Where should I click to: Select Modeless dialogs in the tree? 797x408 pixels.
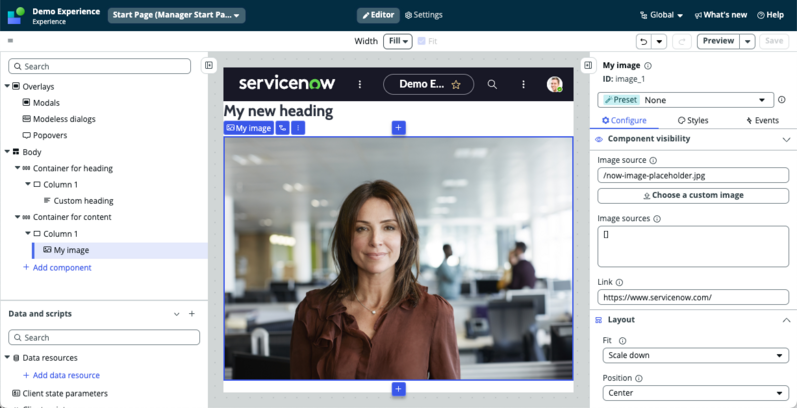click(64, 119)
